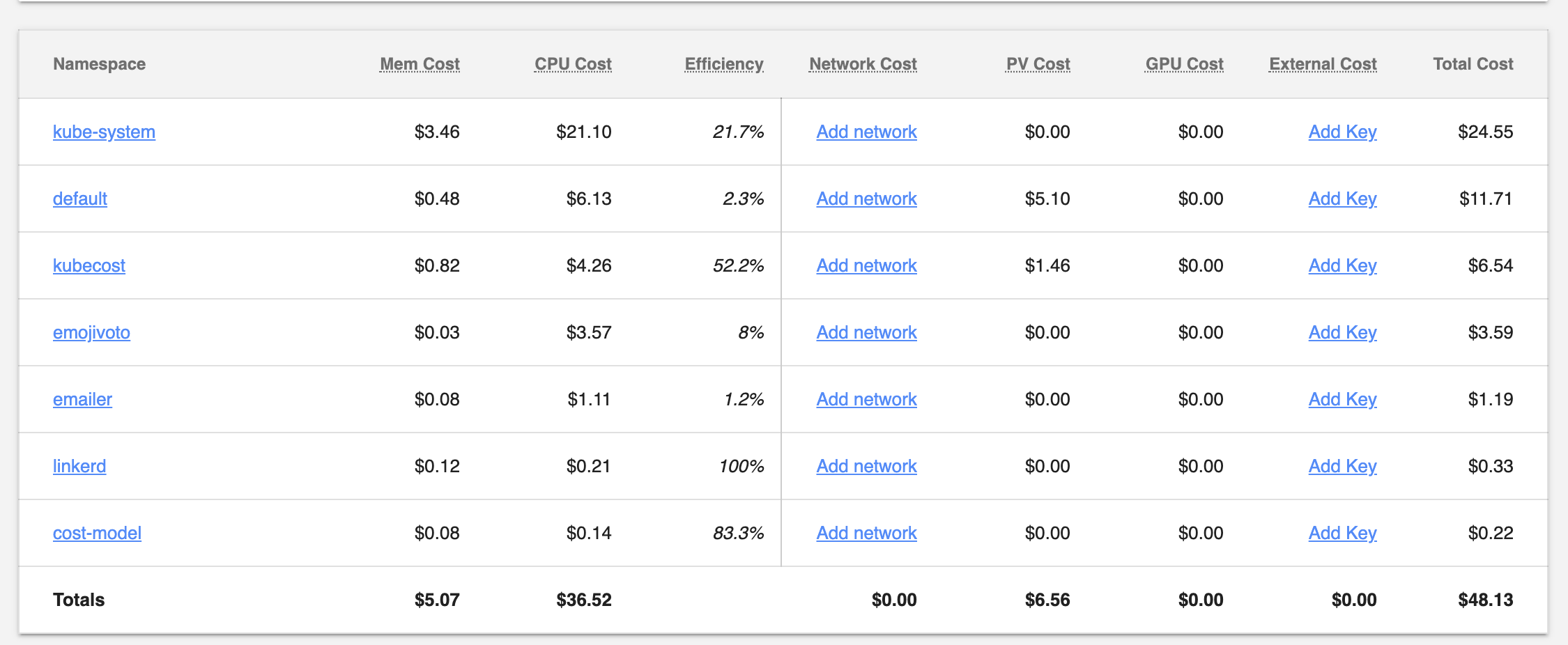Sort the table by Efficiency

coord(723,63)
